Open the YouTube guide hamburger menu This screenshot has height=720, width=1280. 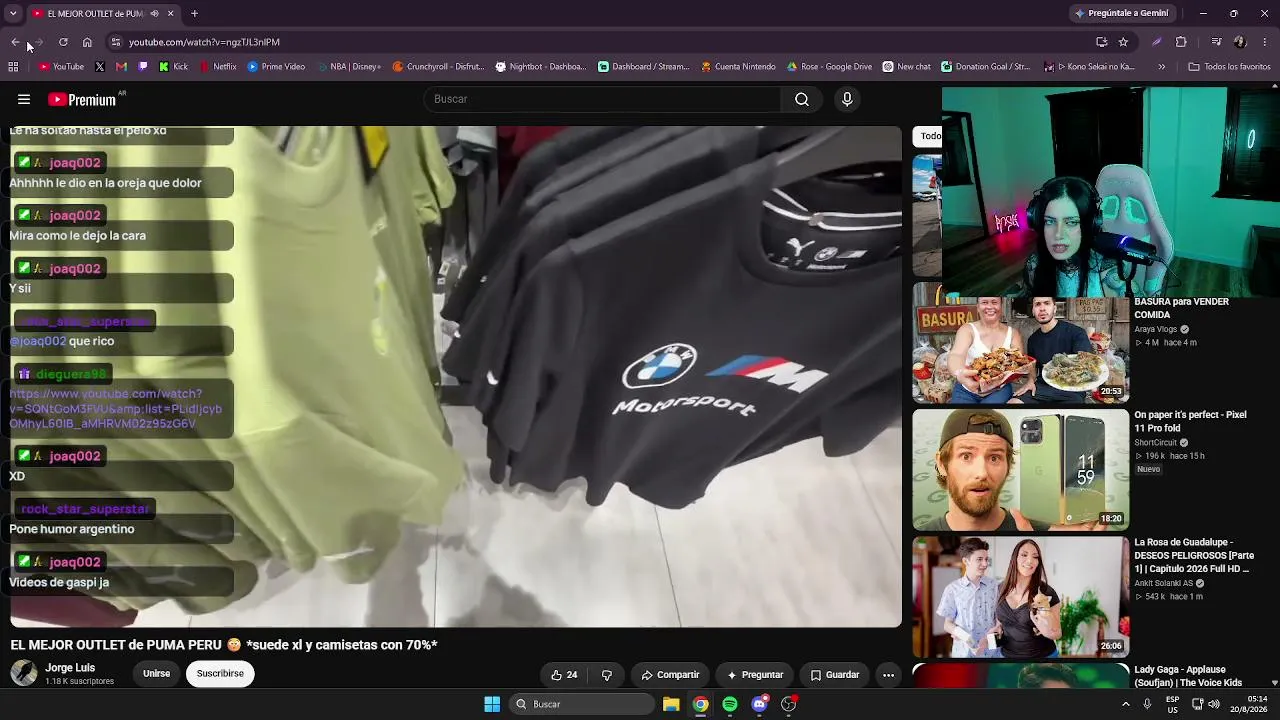coord(24,99)
